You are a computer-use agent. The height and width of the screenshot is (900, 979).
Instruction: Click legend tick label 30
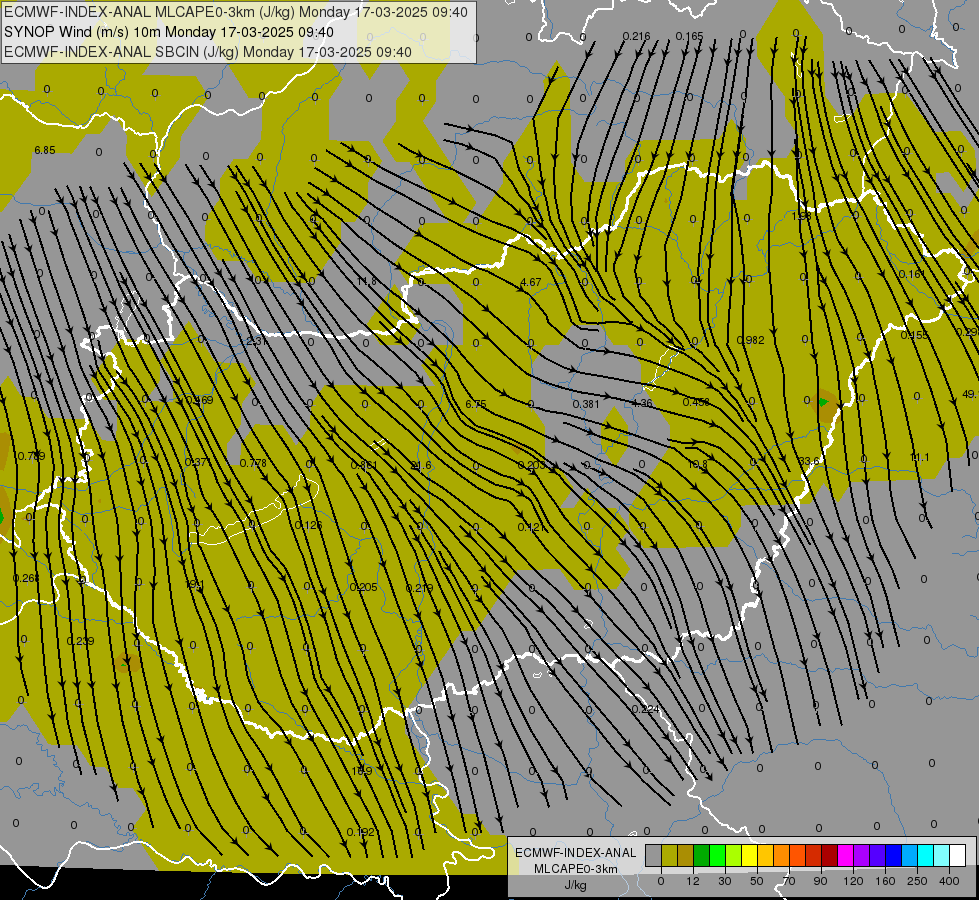tap(725, 881)
